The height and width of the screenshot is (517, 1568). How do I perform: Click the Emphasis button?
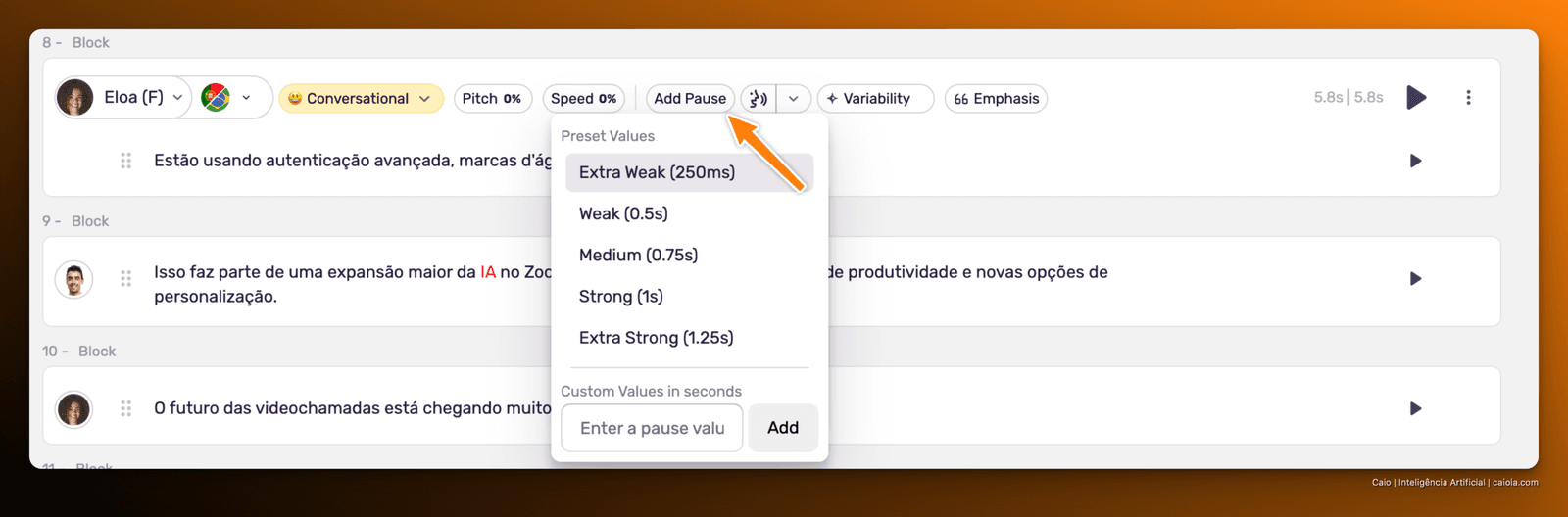click(x=996, y=98)
